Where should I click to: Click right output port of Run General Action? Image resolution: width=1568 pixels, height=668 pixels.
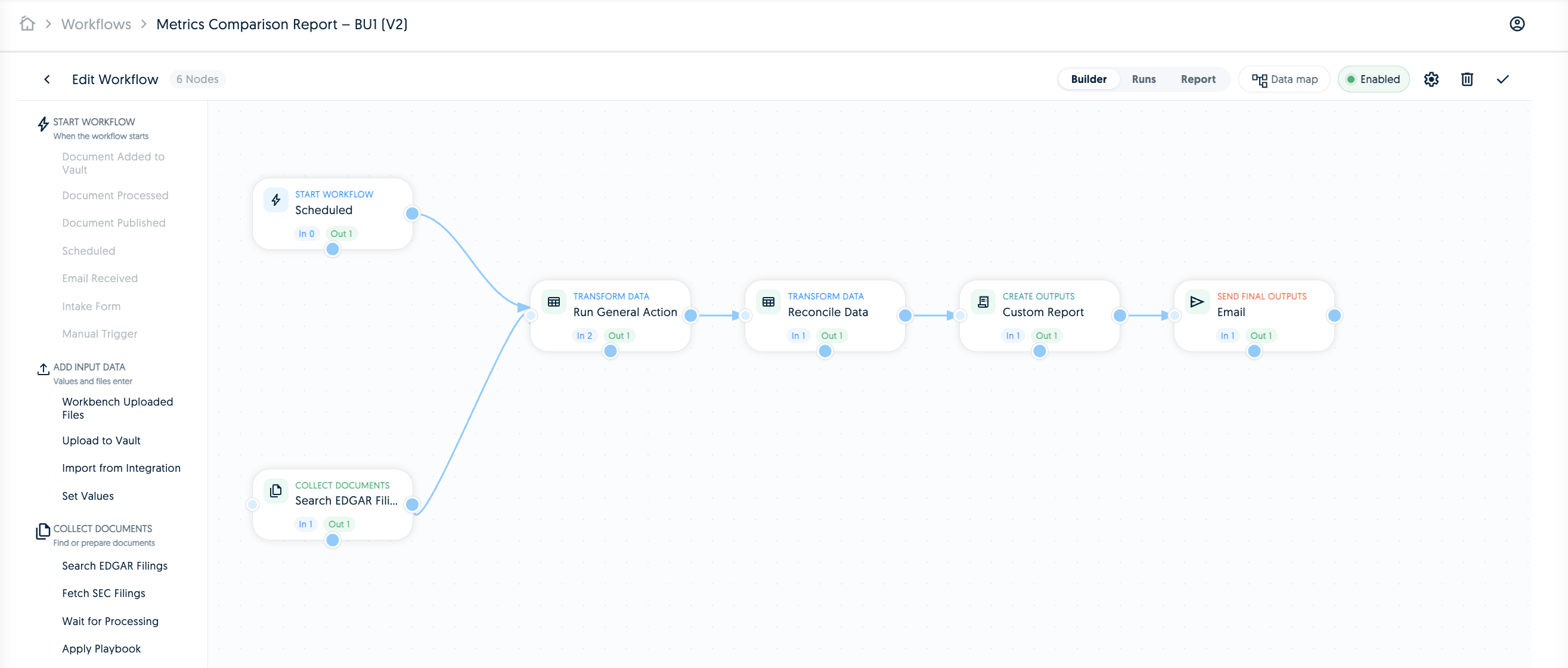tap(690, 316)
